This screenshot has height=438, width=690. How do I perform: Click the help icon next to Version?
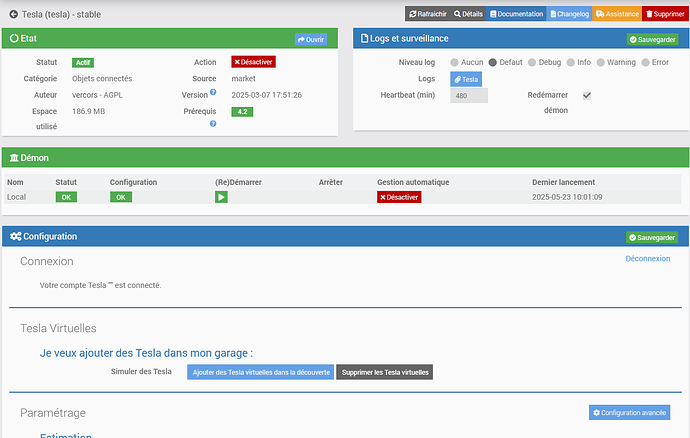click(213, 92)
